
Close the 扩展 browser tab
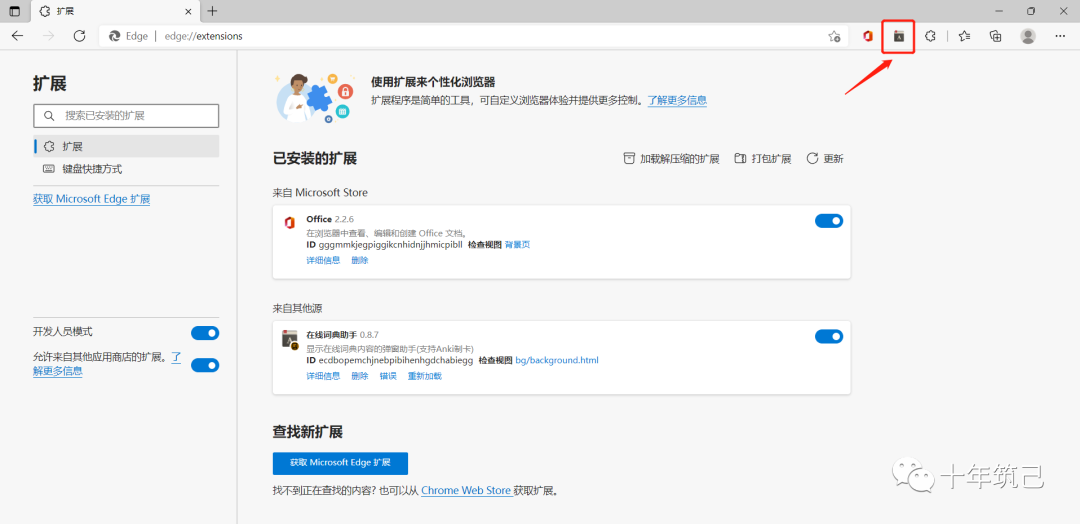187,12
